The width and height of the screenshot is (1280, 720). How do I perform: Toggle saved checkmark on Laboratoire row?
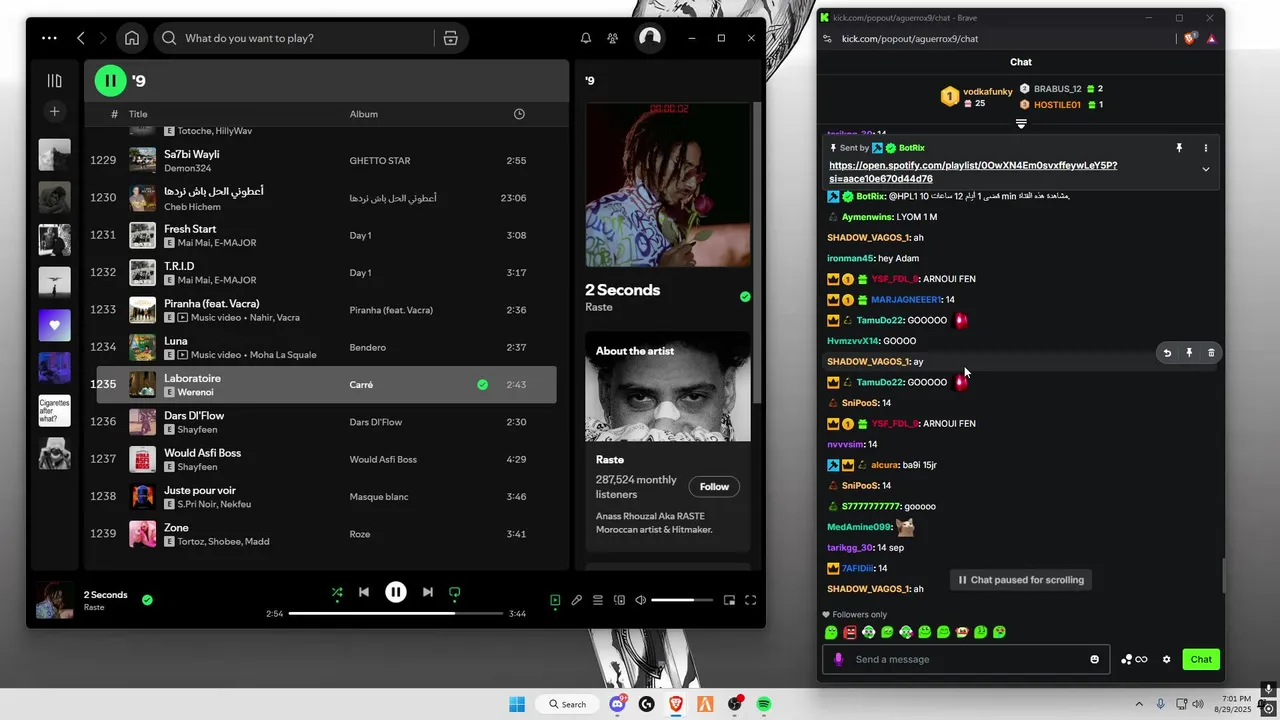tap(483, 384)
